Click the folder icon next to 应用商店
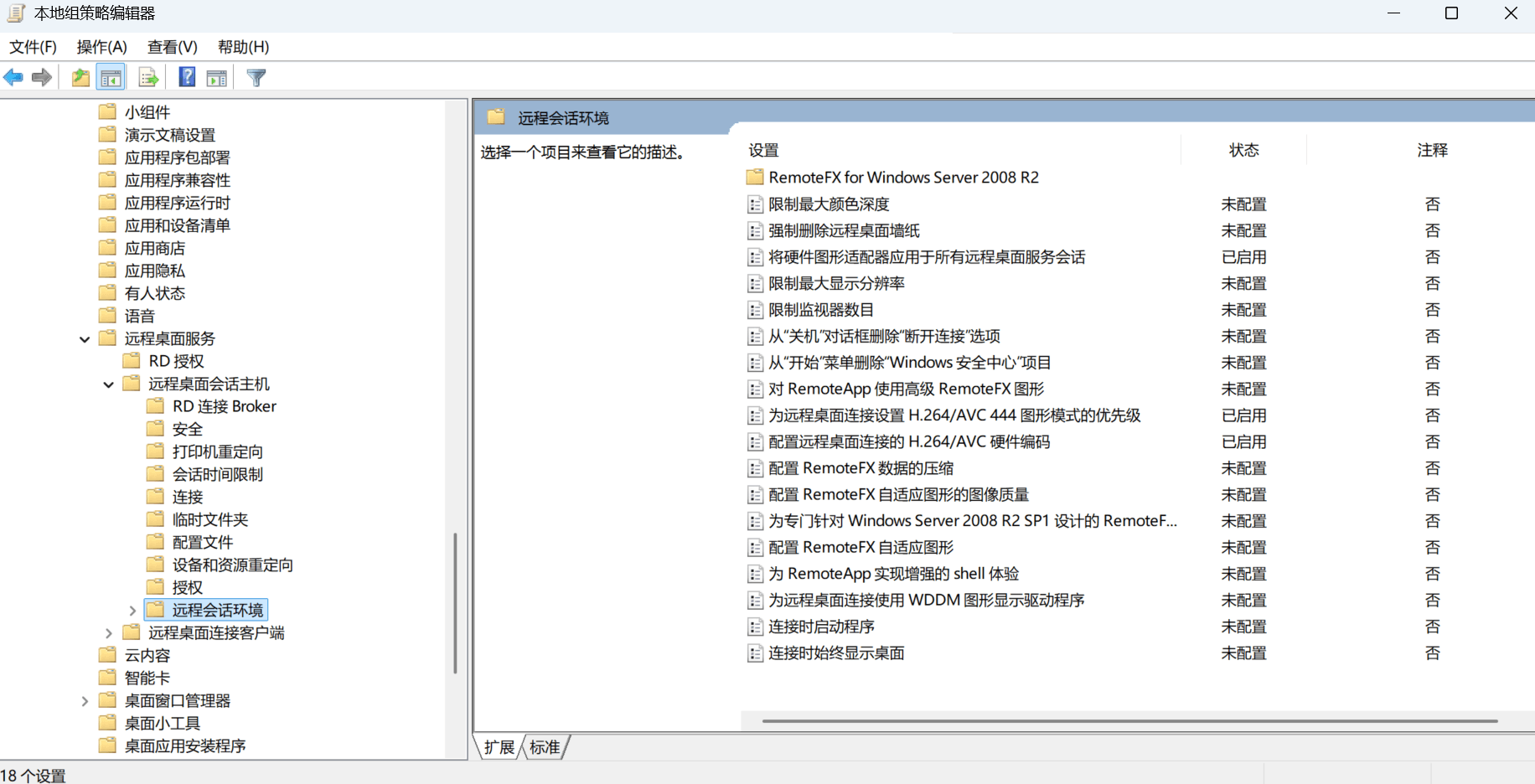Image resolution: width=1535 pixels, height=784 pixels. [107, 247]
